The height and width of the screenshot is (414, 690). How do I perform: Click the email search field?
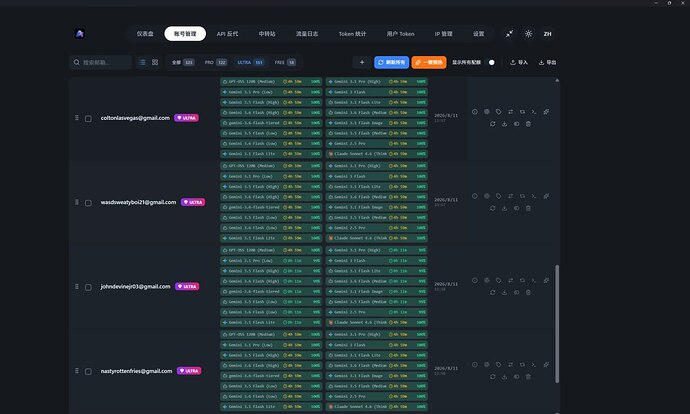pos(101,62)
